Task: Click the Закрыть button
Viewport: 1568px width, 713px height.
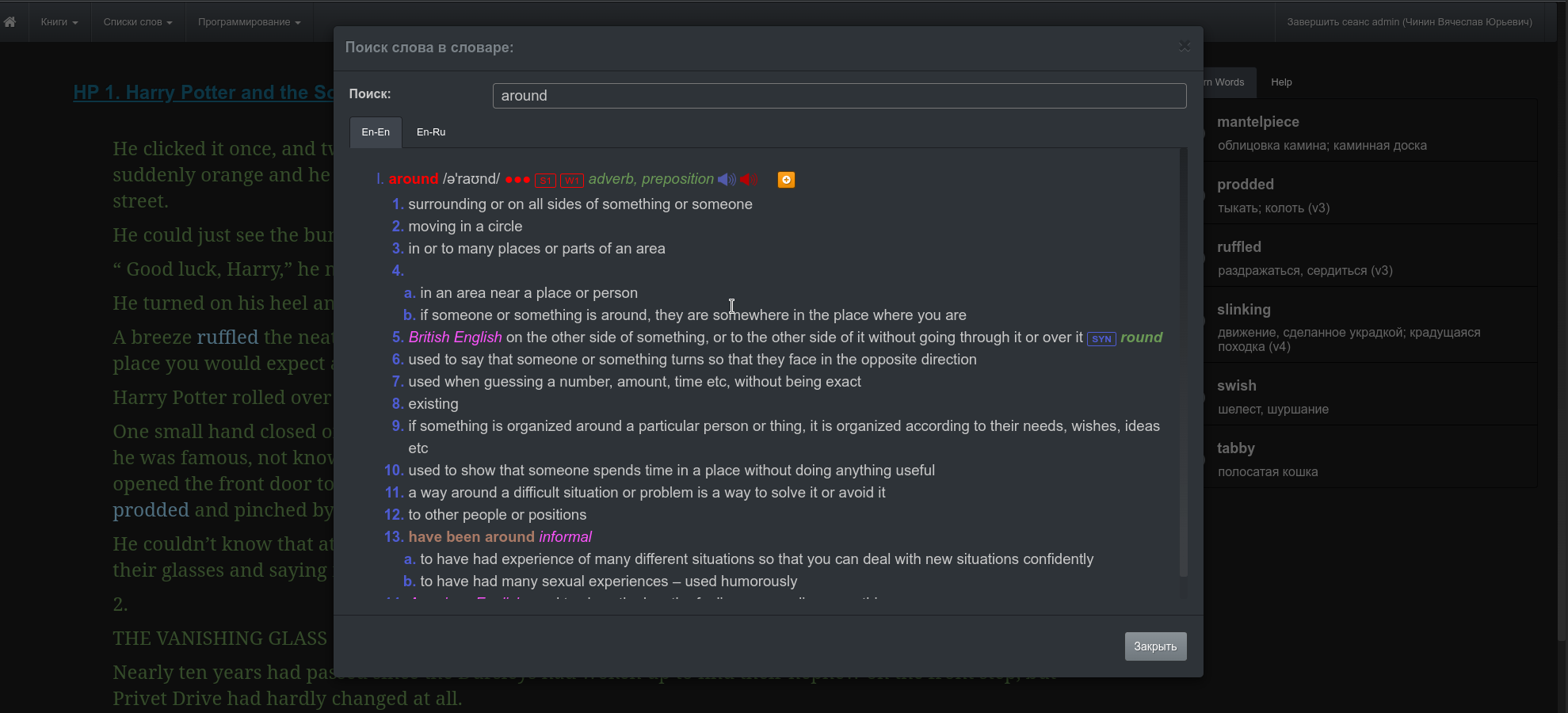Action: [1155, 646]
